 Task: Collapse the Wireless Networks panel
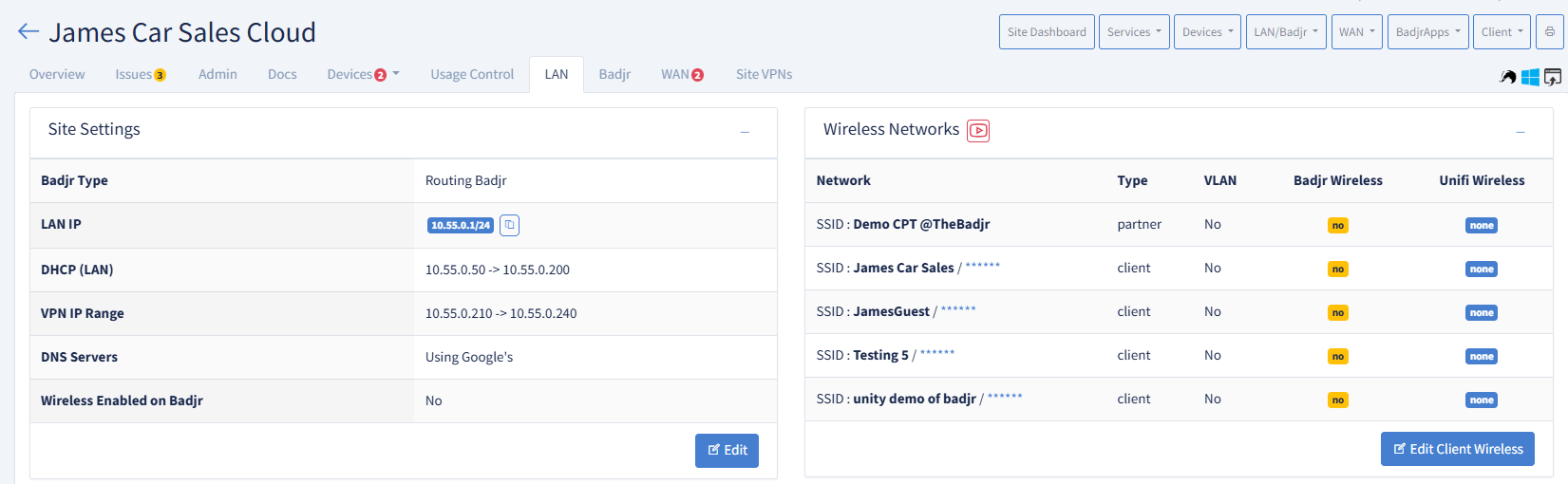point(1521,131)
